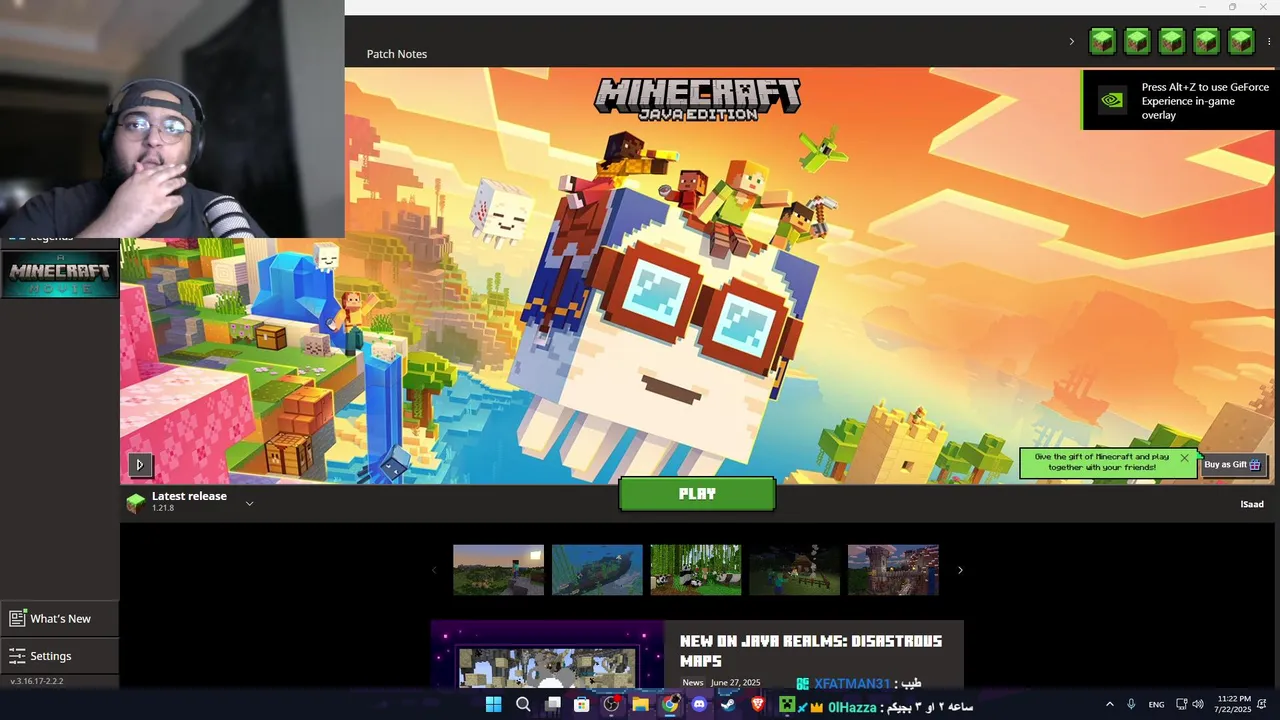The image size is (1280, 720).
Task: Open the Disastrous Maps news headline
Action: click(x=811, y=651)
